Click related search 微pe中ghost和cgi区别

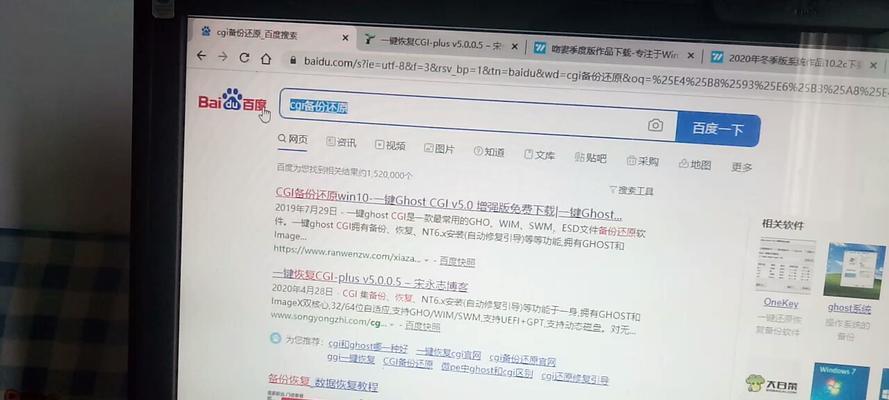point(487,370)
